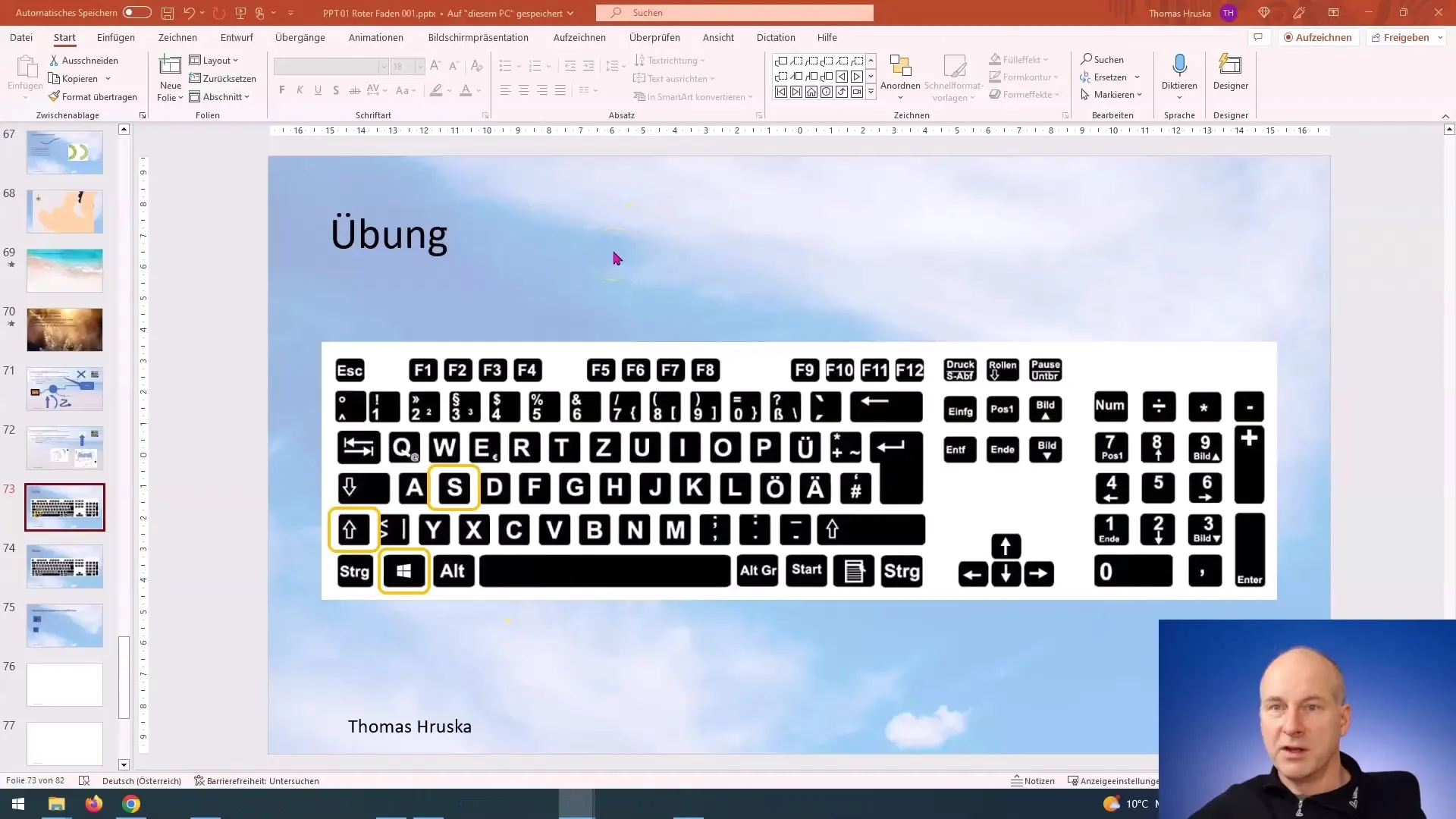Open Ersetzen dropdown arrow
Image resolution: width=1456 pixels, height=819 pixels.
pos(1137,77)
